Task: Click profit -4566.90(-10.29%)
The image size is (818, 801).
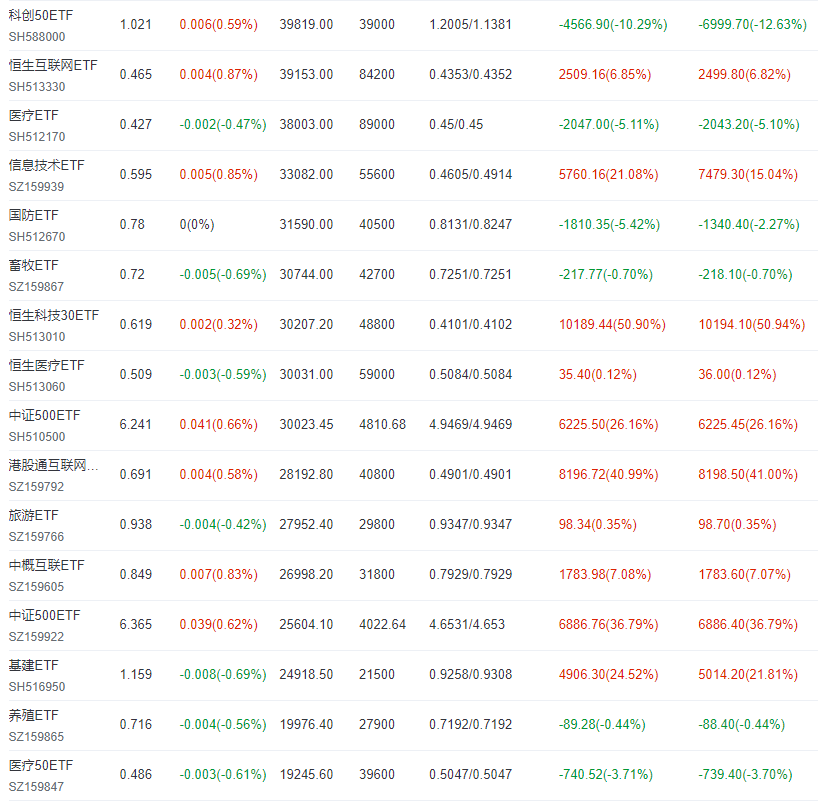Action: (613, 25)
